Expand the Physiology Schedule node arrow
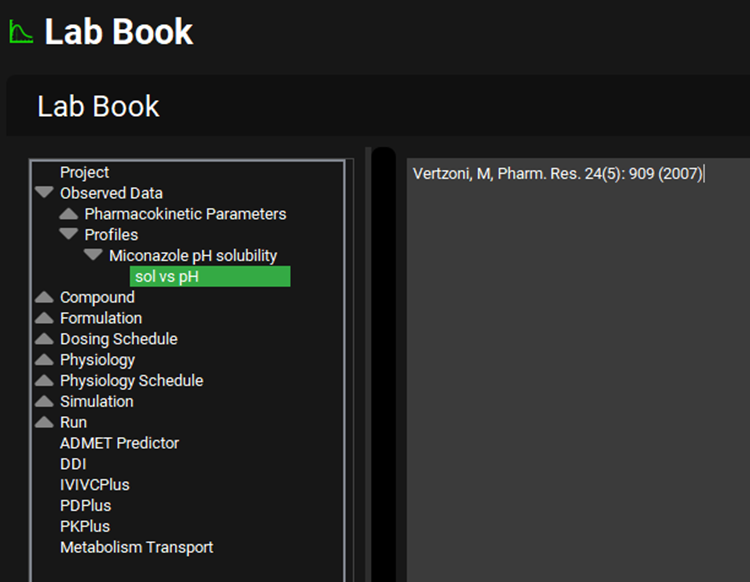The image size is (750, 582). [44, 381]
